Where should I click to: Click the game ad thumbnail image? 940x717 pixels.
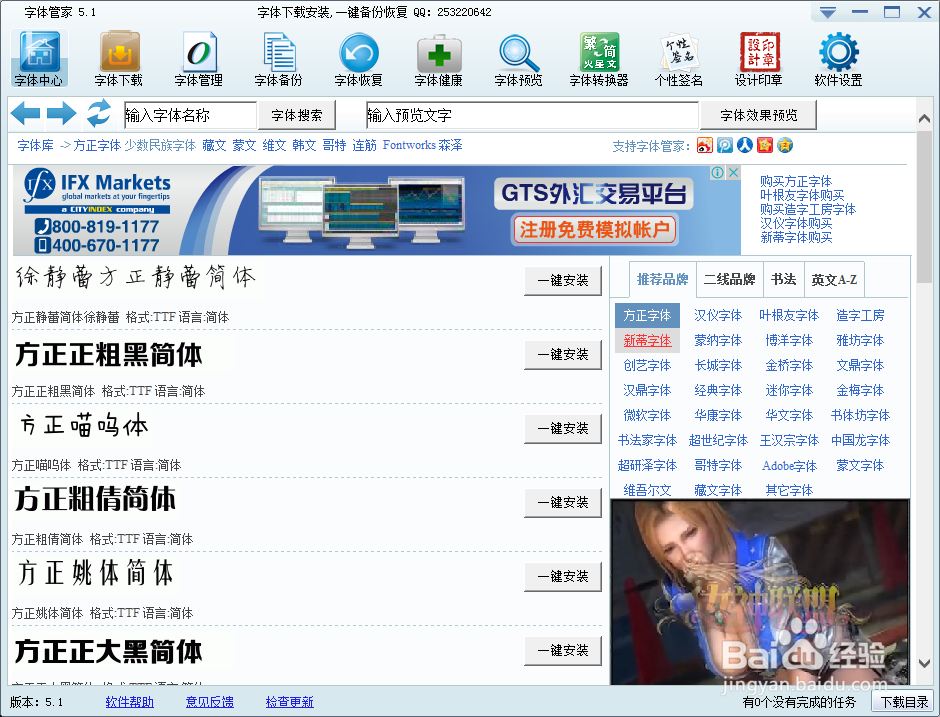[x=760, y=592]
